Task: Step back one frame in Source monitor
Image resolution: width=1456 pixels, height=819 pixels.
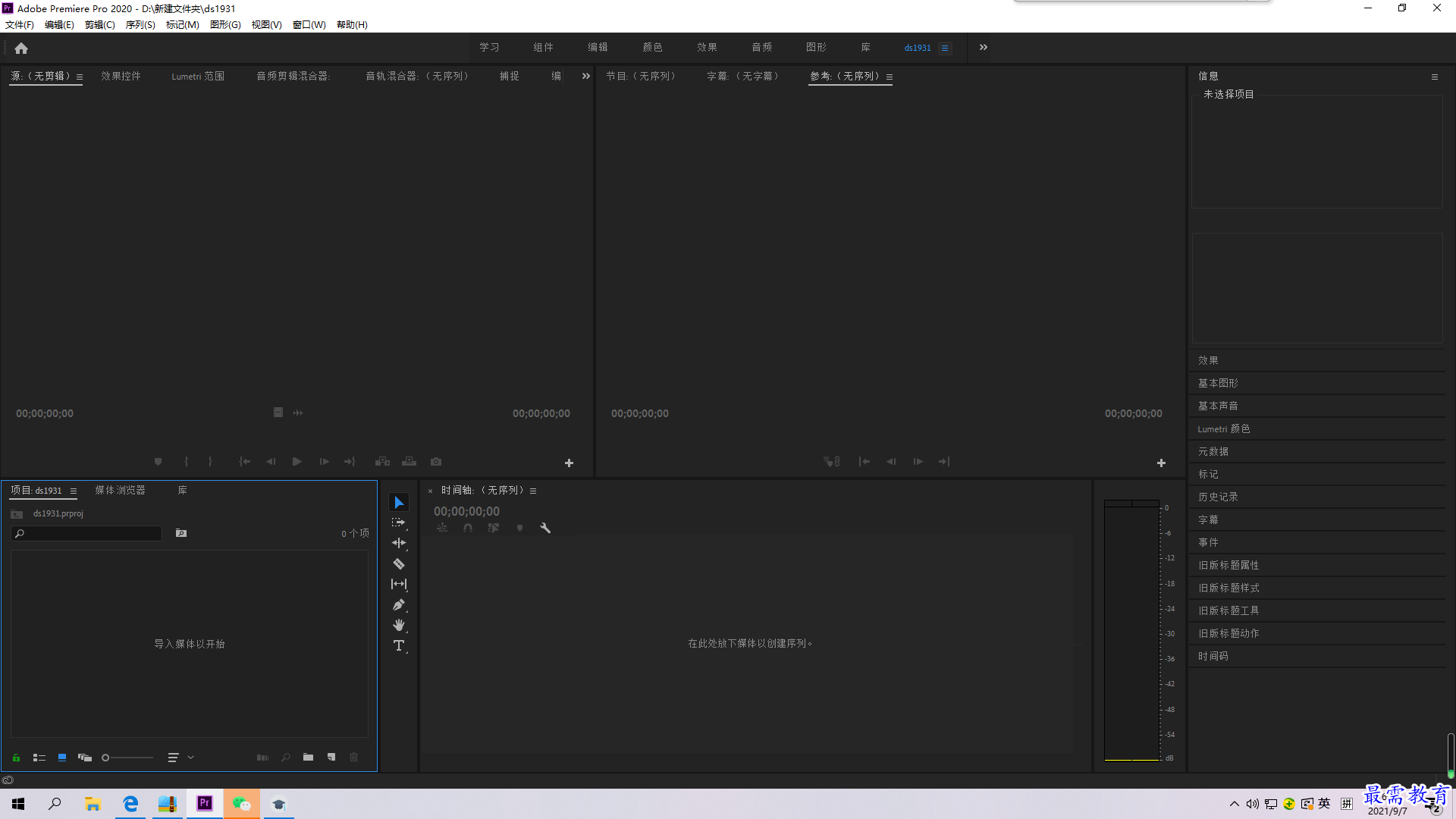Action: 271,462
